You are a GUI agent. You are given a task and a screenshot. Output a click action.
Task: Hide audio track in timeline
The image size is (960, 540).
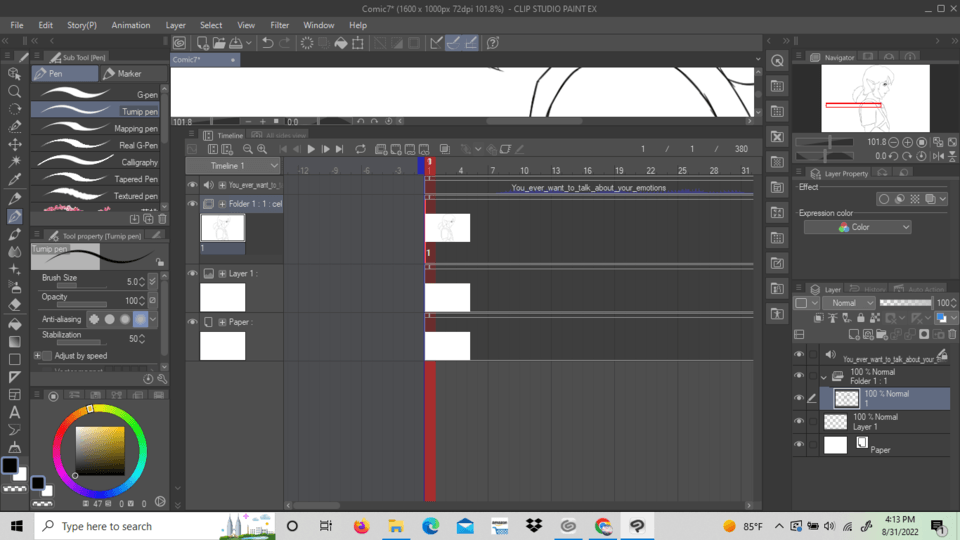(192, 185)
